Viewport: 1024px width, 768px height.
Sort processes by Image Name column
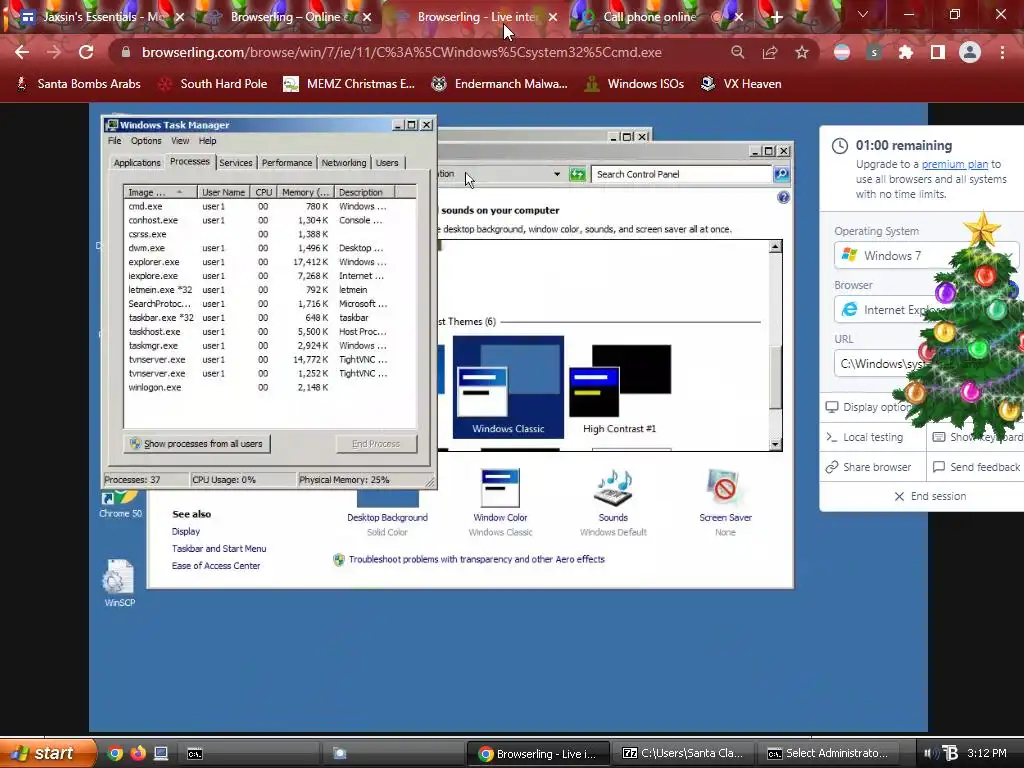(161, 192)
